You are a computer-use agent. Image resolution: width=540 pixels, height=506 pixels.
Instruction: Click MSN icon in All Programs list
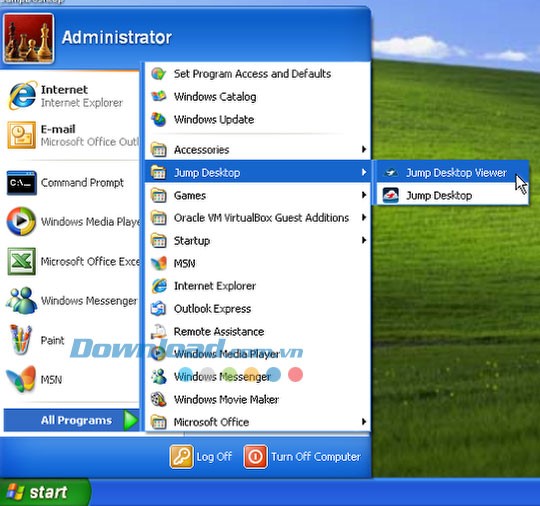point(159,263)
